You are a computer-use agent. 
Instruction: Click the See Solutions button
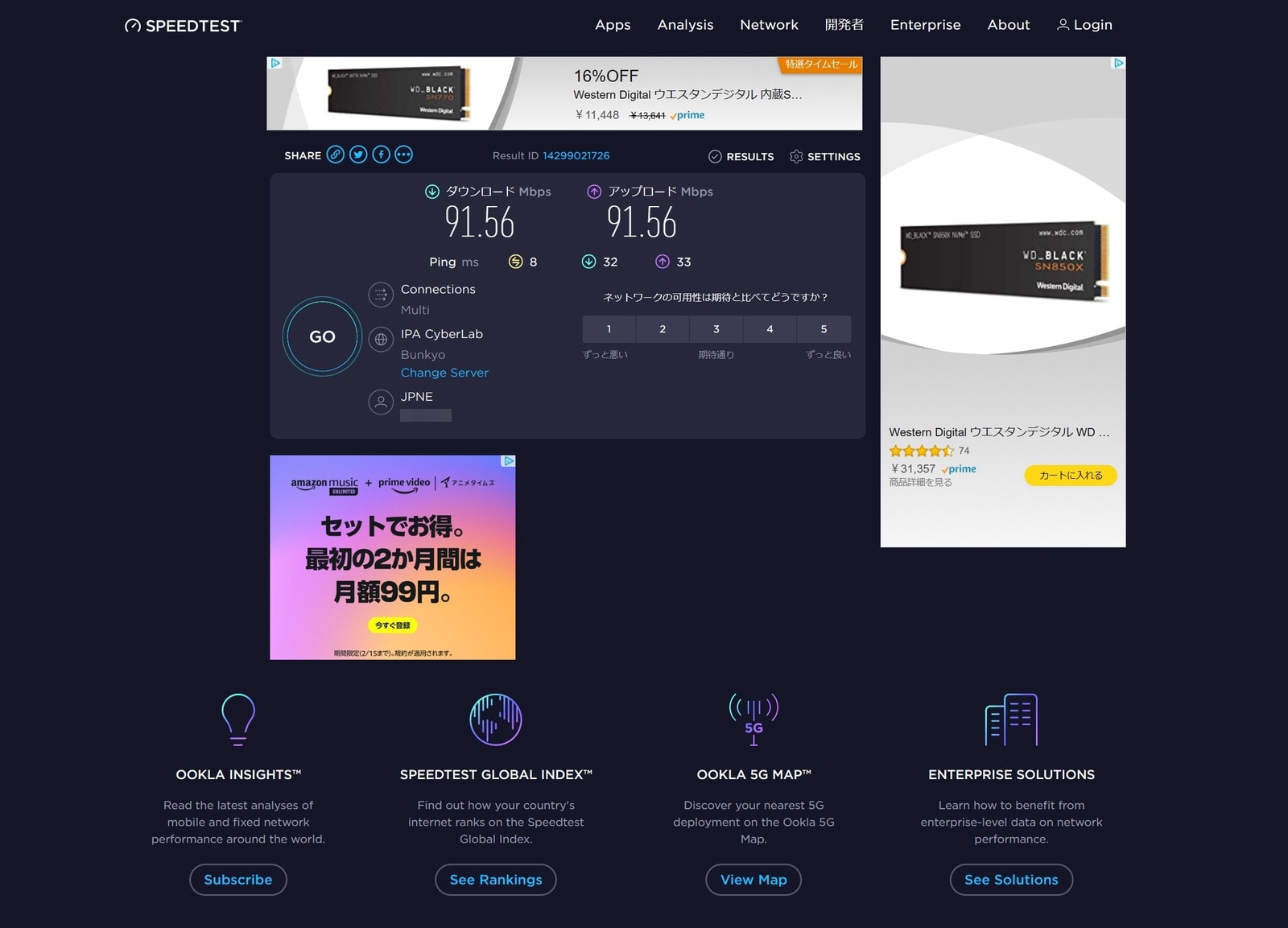pyautogui.click(x=1011, y=880)
